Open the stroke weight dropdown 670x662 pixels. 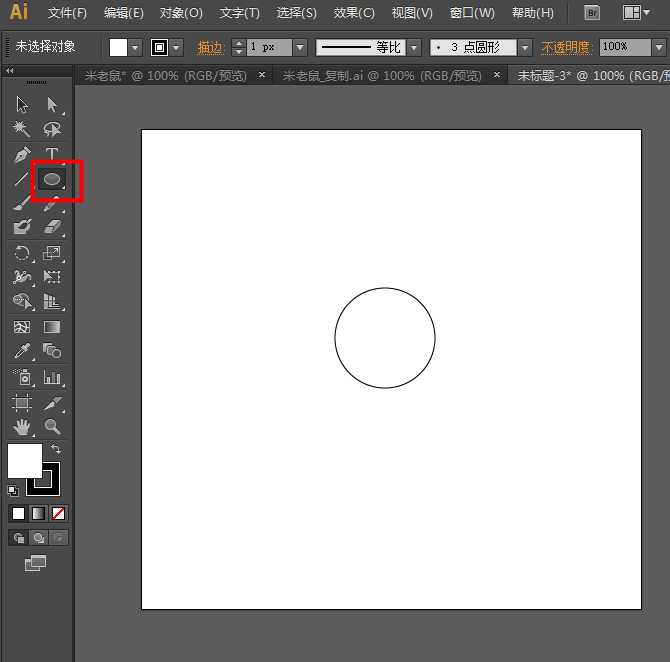[300, 47]
